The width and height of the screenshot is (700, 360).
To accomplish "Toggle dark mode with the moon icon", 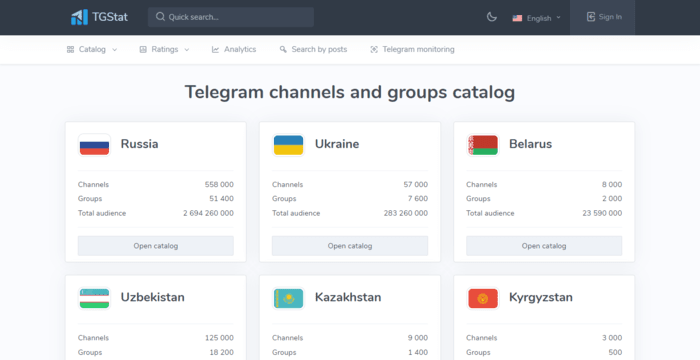I will click(492, 17).
